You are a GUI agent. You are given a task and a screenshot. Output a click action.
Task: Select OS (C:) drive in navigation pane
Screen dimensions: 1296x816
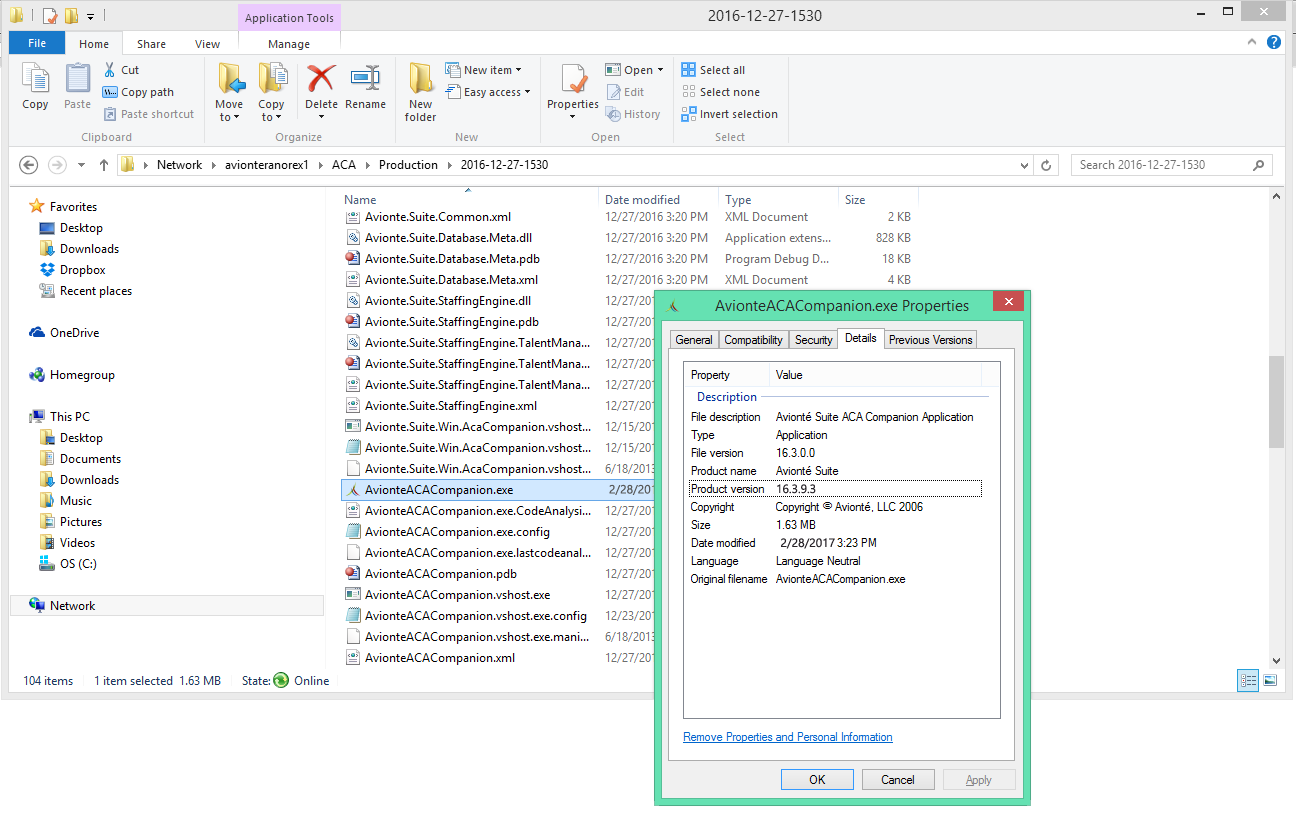67,564
